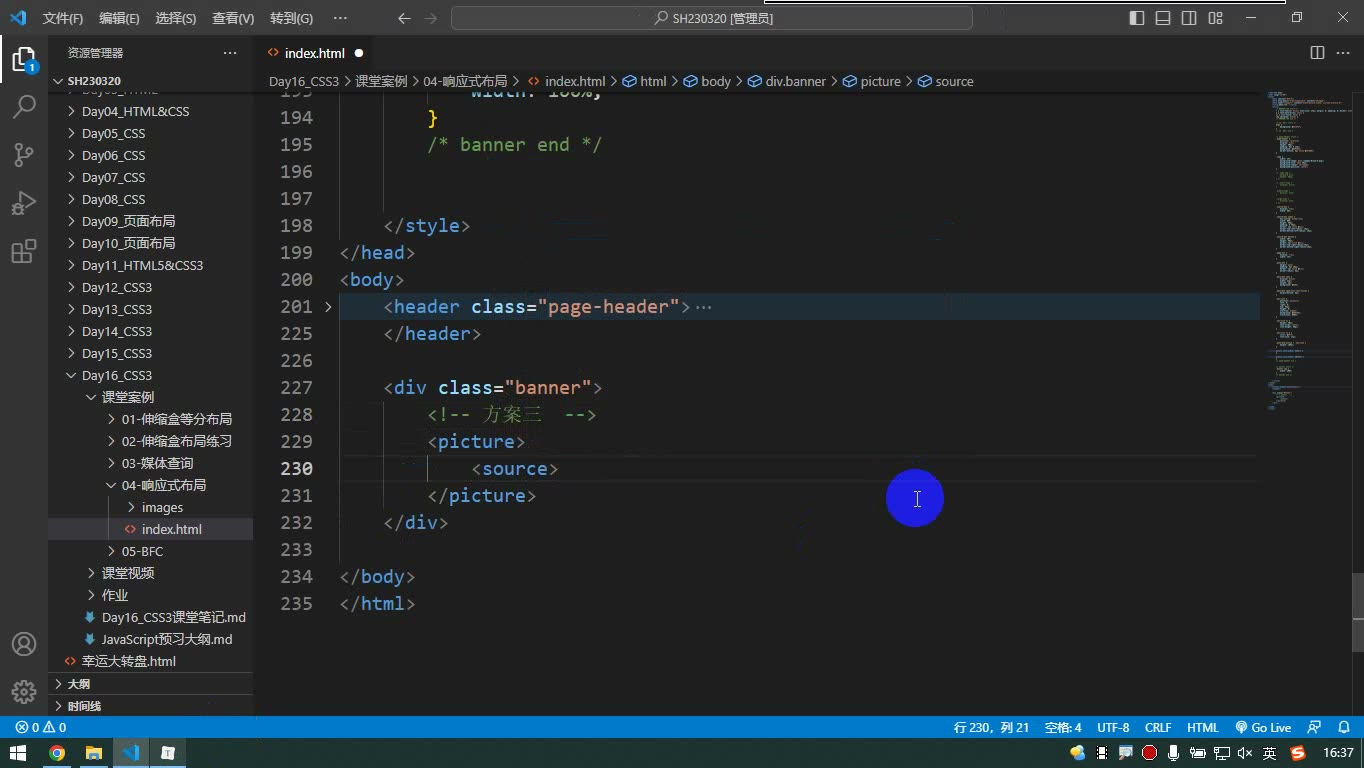Click split editor right icon

pyautogui.click(x=1317, y=53)
